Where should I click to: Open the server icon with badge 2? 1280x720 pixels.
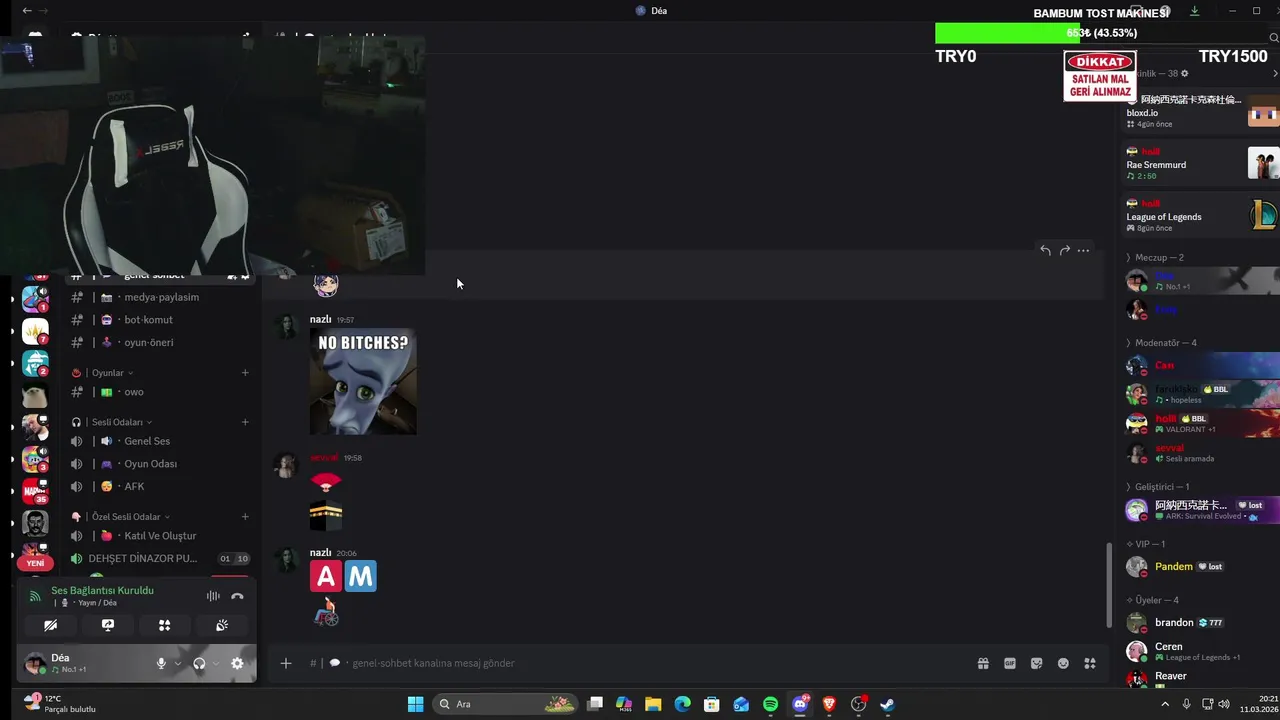point(35,363)
